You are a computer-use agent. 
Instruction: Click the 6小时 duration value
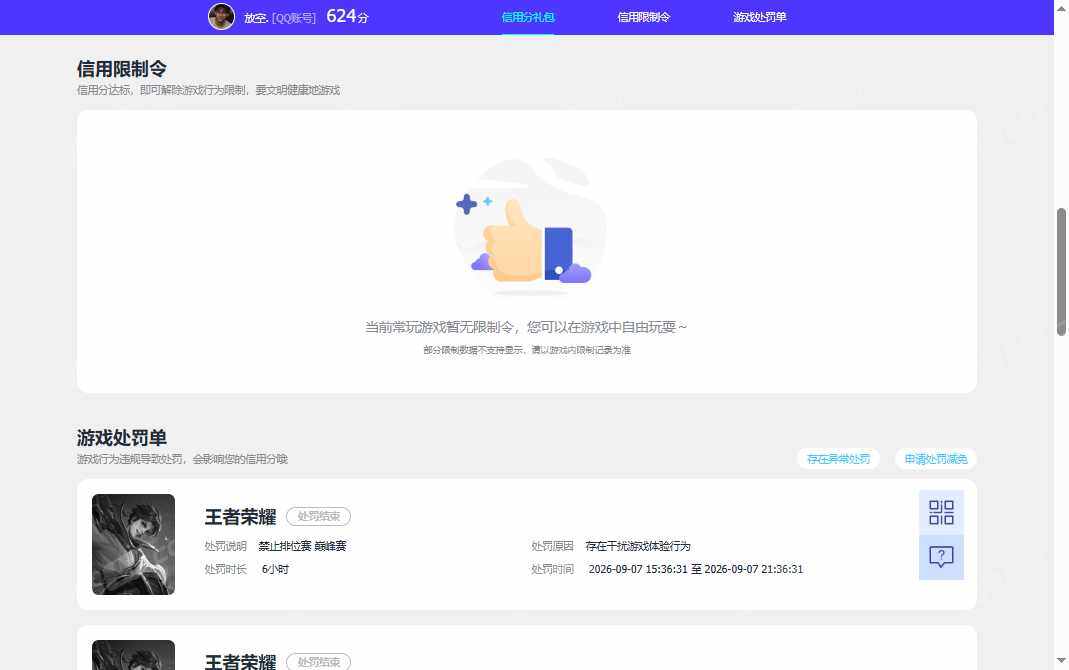point(275,569)
